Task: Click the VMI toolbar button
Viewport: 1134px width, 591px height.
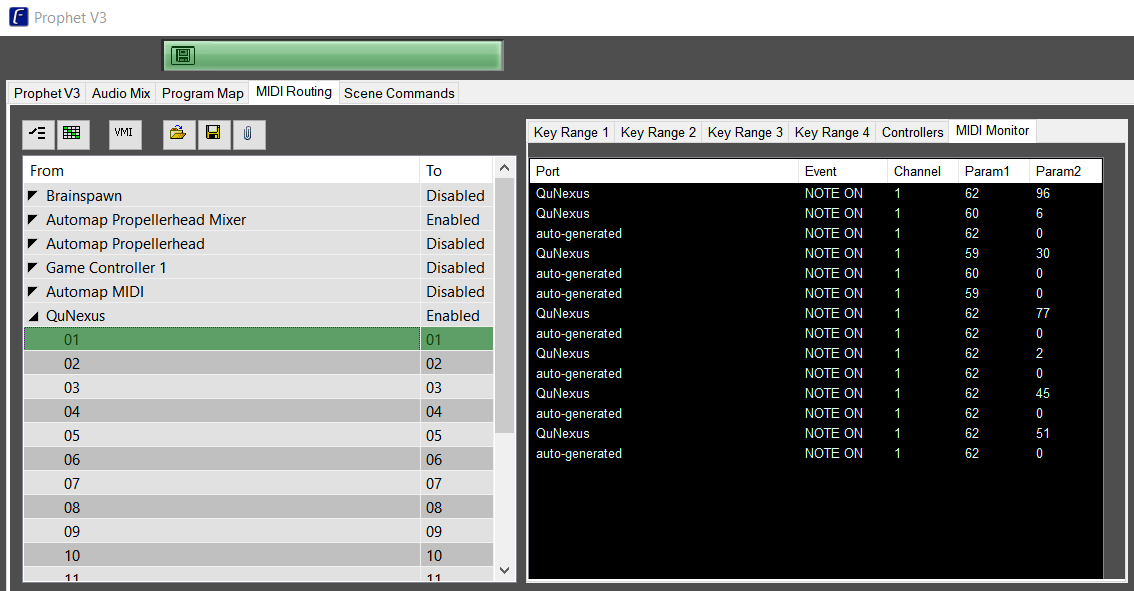Action: click(x=124, y=134)
